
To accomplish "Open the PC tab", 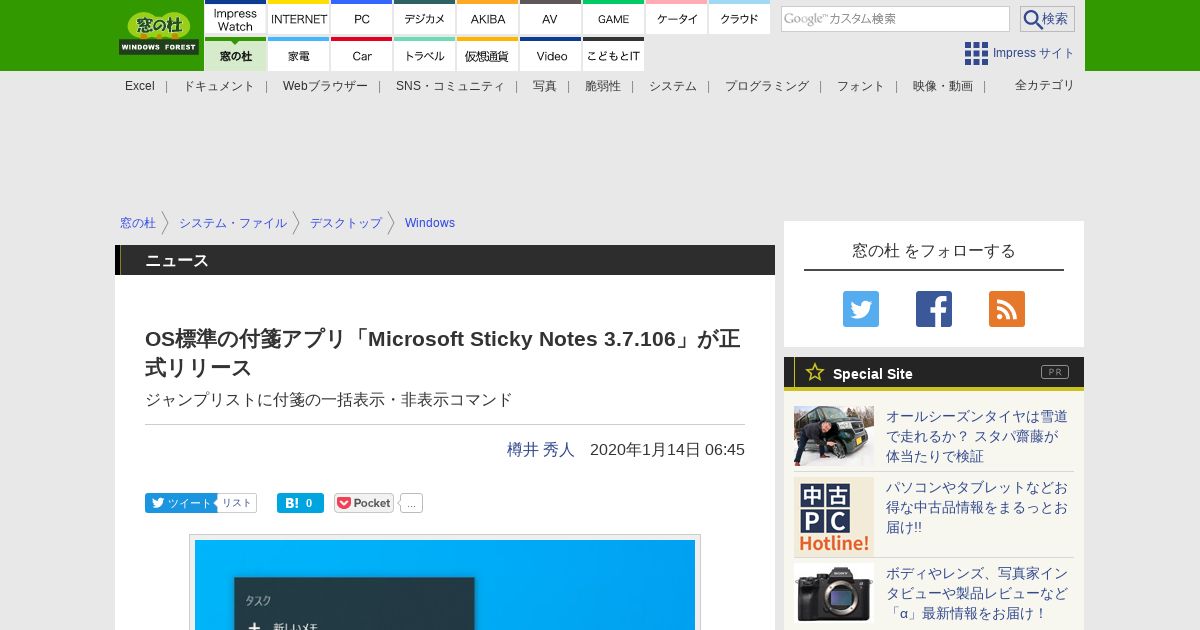I will click(362, 19).
